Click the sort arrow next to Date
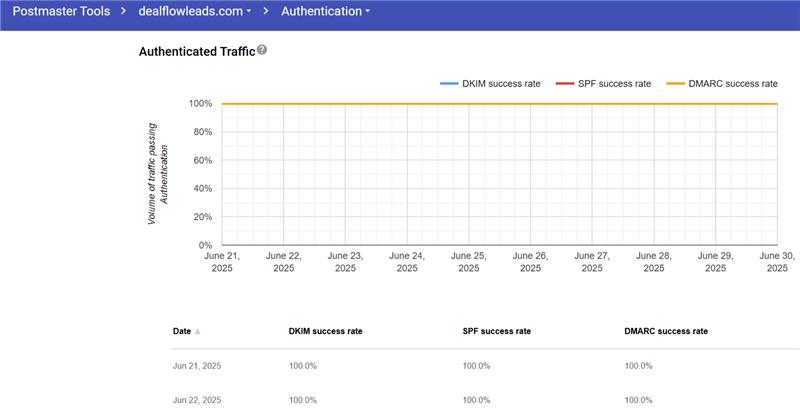The height and width of the screenshot is (412, 800). [x=197, y=331]
